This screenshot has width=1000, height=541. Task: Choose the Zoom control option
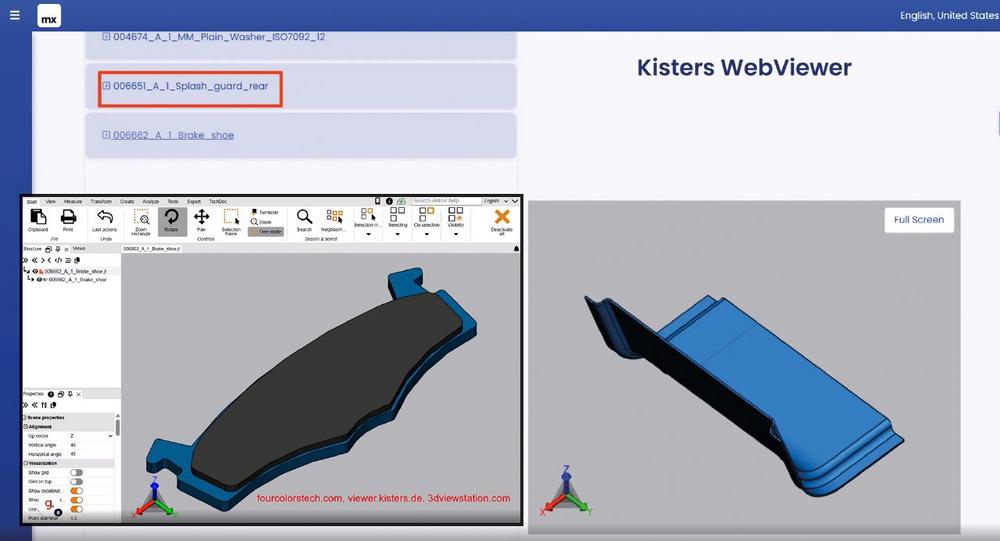pyautogui.click(x=261, y=221)
